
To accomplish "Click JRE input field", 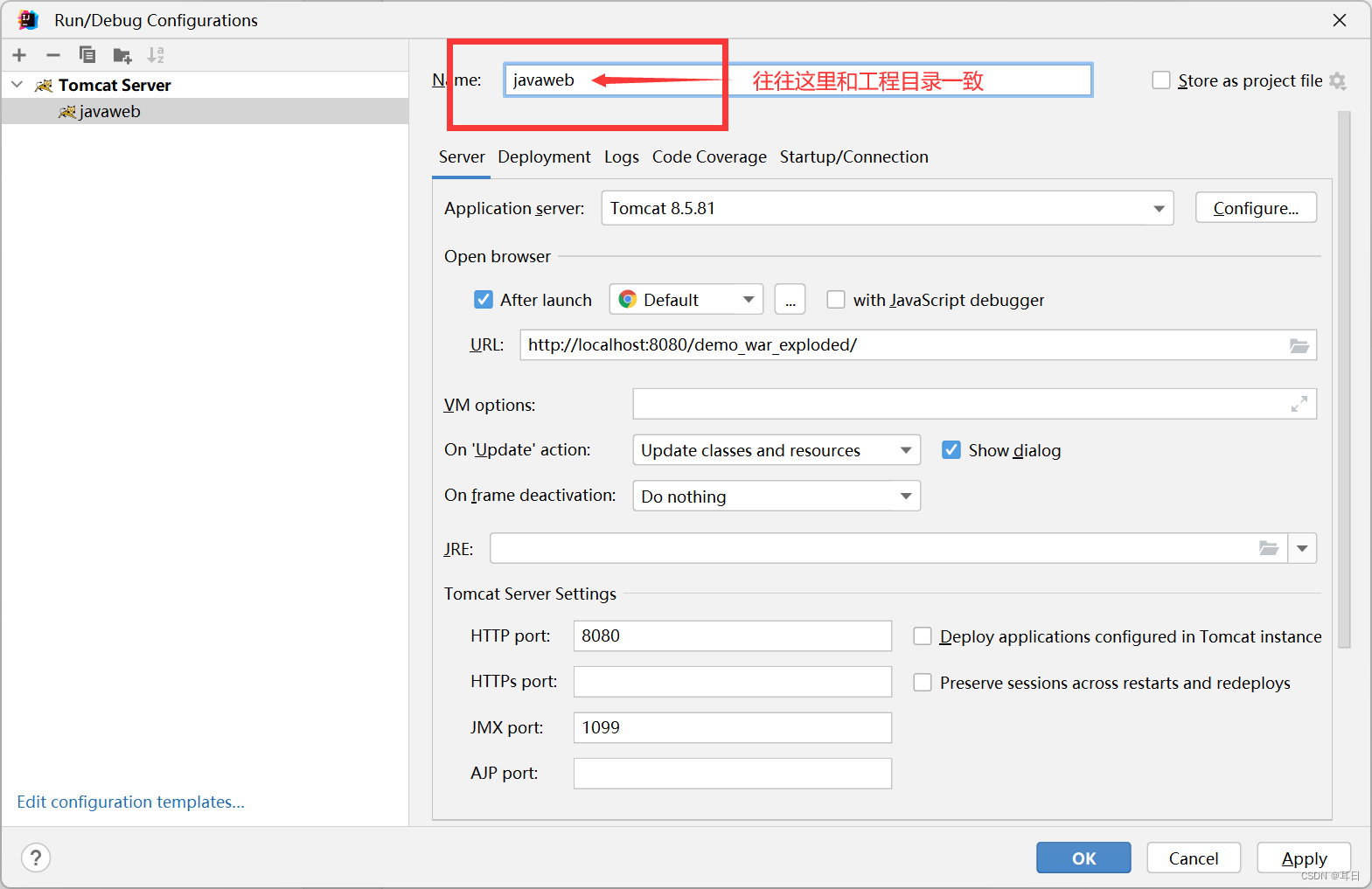I will point(888,548).
